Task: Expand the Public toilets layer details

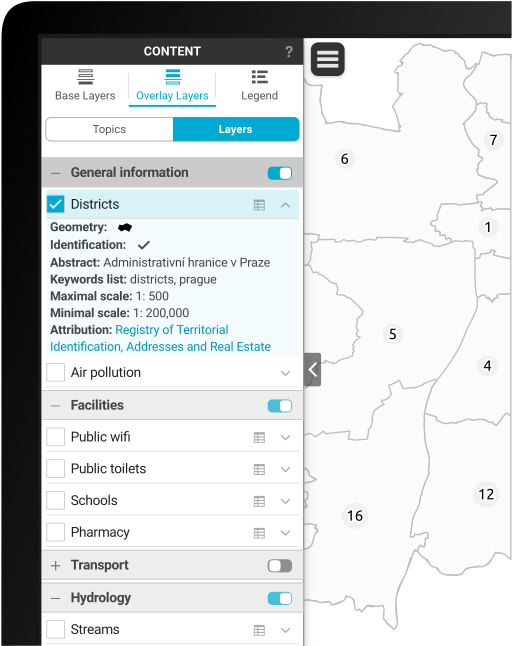Action: (285, 469)
